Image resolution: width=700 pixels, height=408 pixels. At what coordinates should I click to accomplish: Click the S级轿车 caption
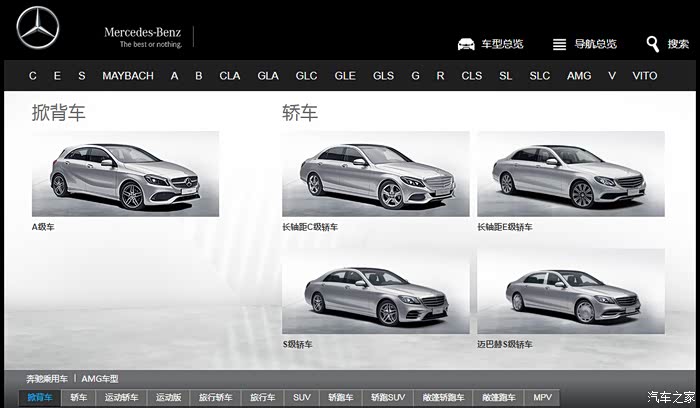[x=297, y=344]
